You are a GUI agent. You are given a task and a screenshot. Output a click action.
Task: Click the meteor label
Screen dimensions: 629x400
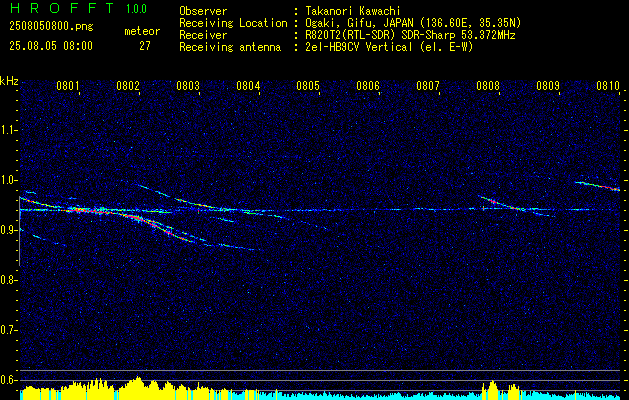coord(142,31)
